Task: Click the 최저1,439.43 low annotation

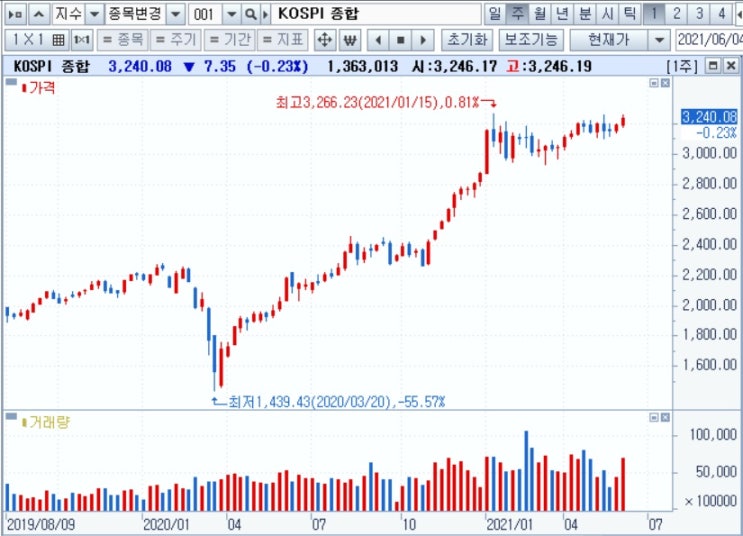Action: click(x=337, y=402)
